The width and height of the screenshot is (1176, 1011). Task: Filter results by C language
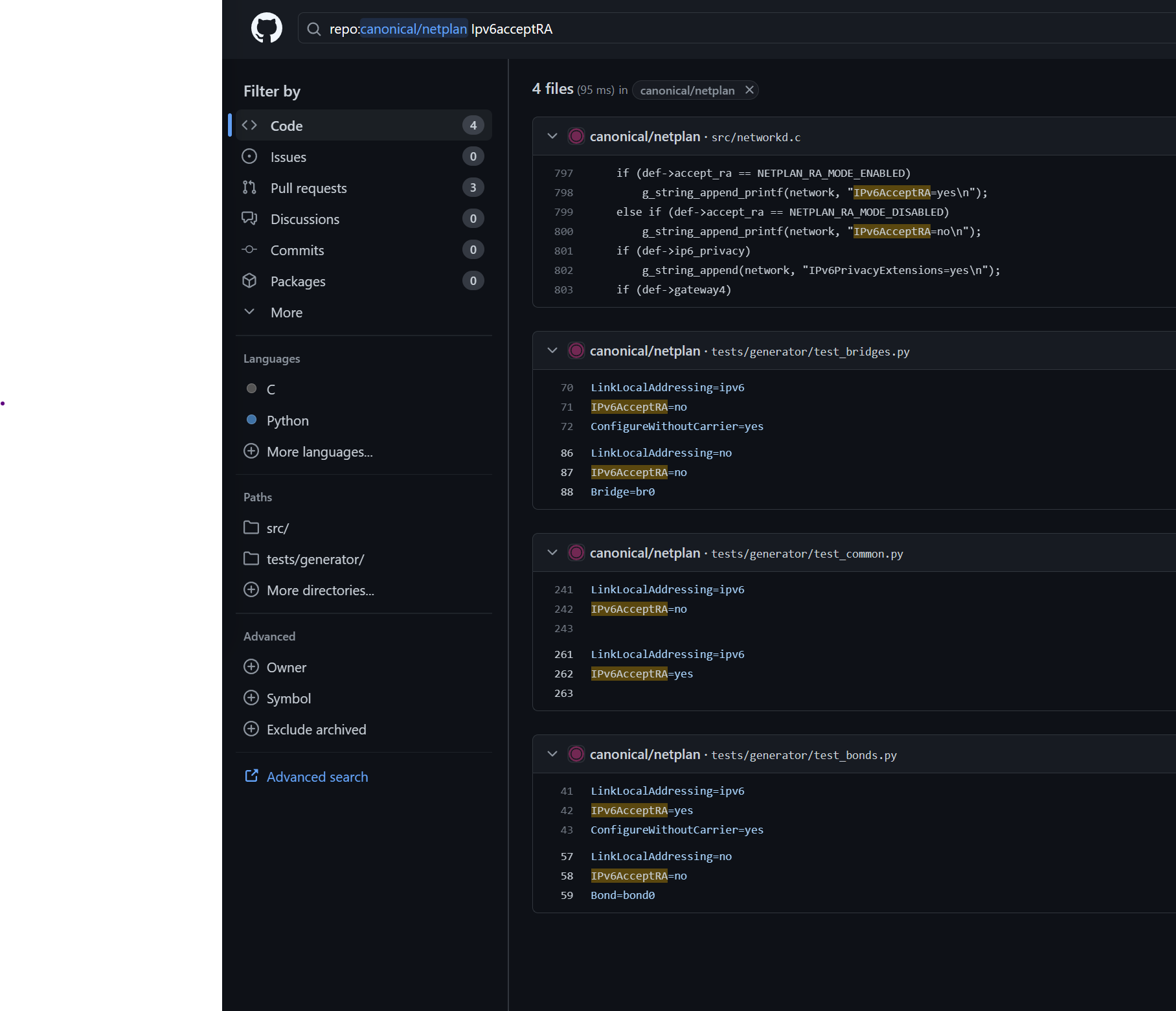(270, 389)
